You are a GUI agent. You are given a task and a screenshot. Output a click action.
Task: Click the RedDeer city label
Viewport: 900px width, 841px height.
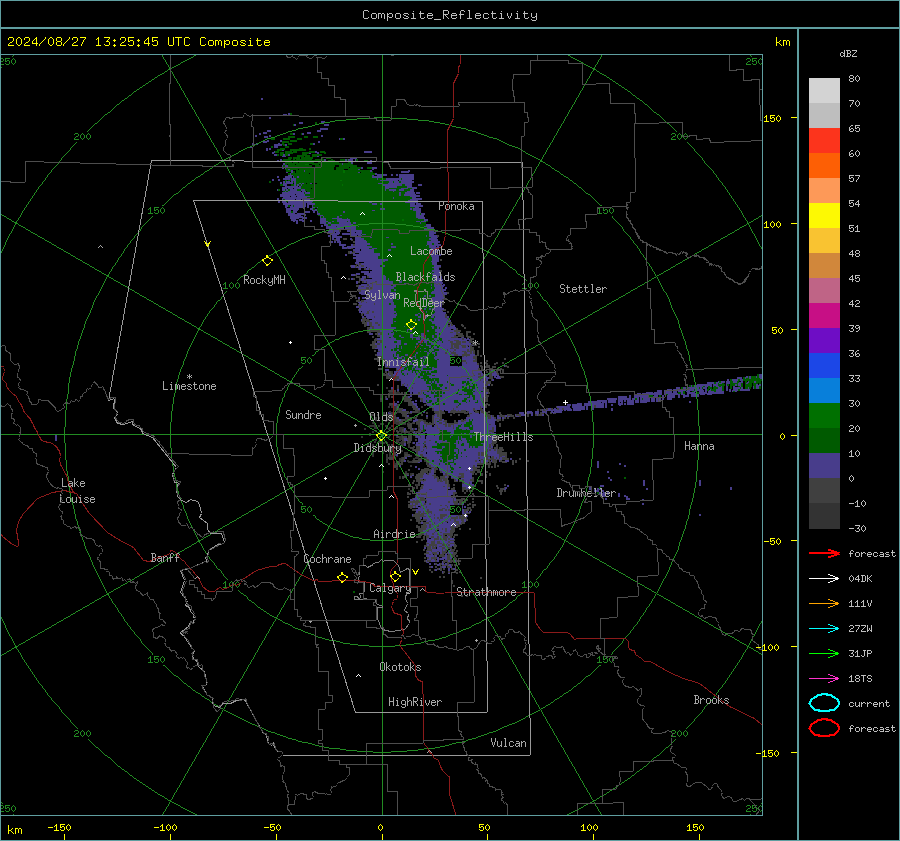point(424,303)
